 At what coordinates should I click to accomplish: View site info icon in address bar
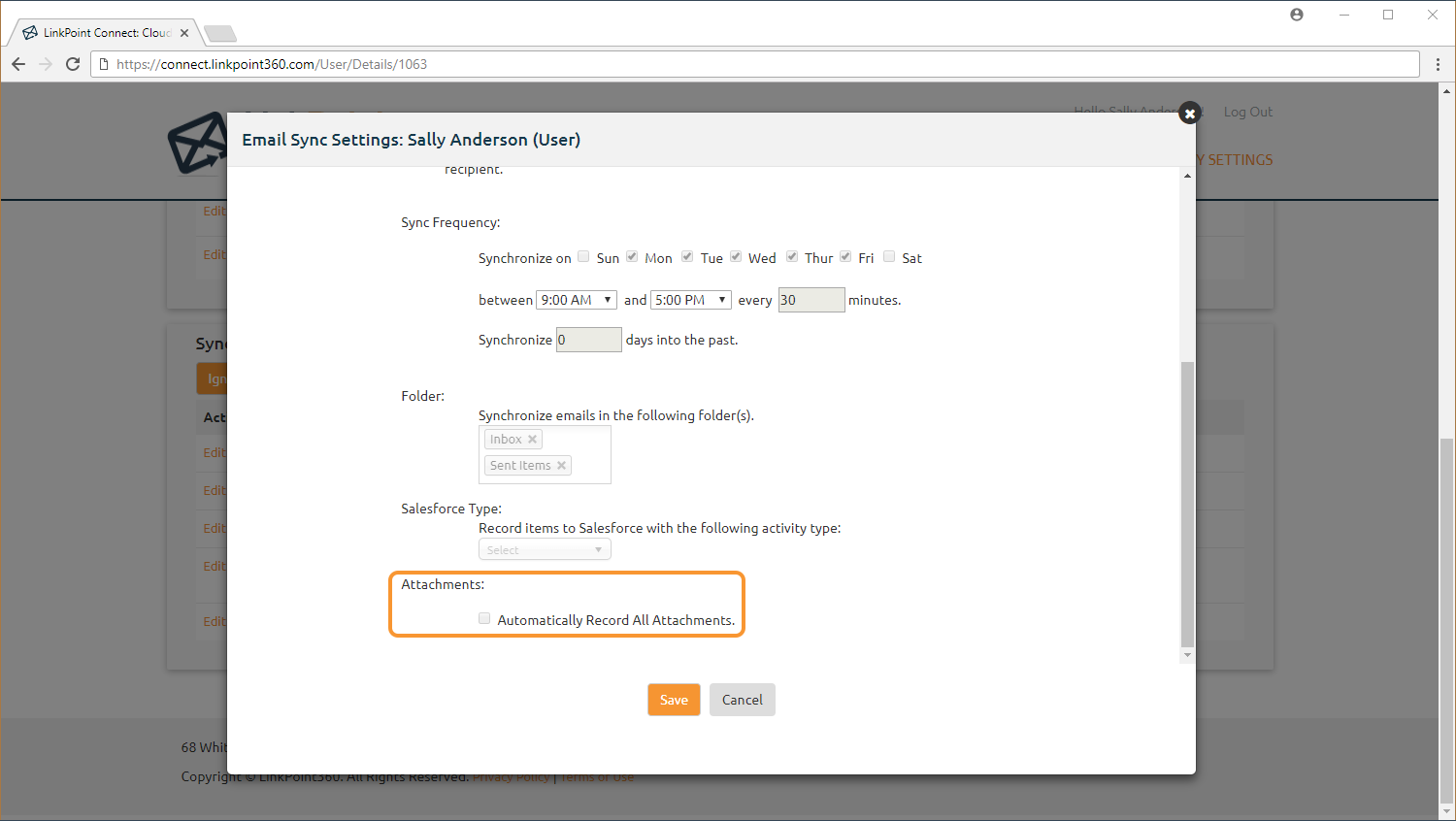tap(104, 64)
